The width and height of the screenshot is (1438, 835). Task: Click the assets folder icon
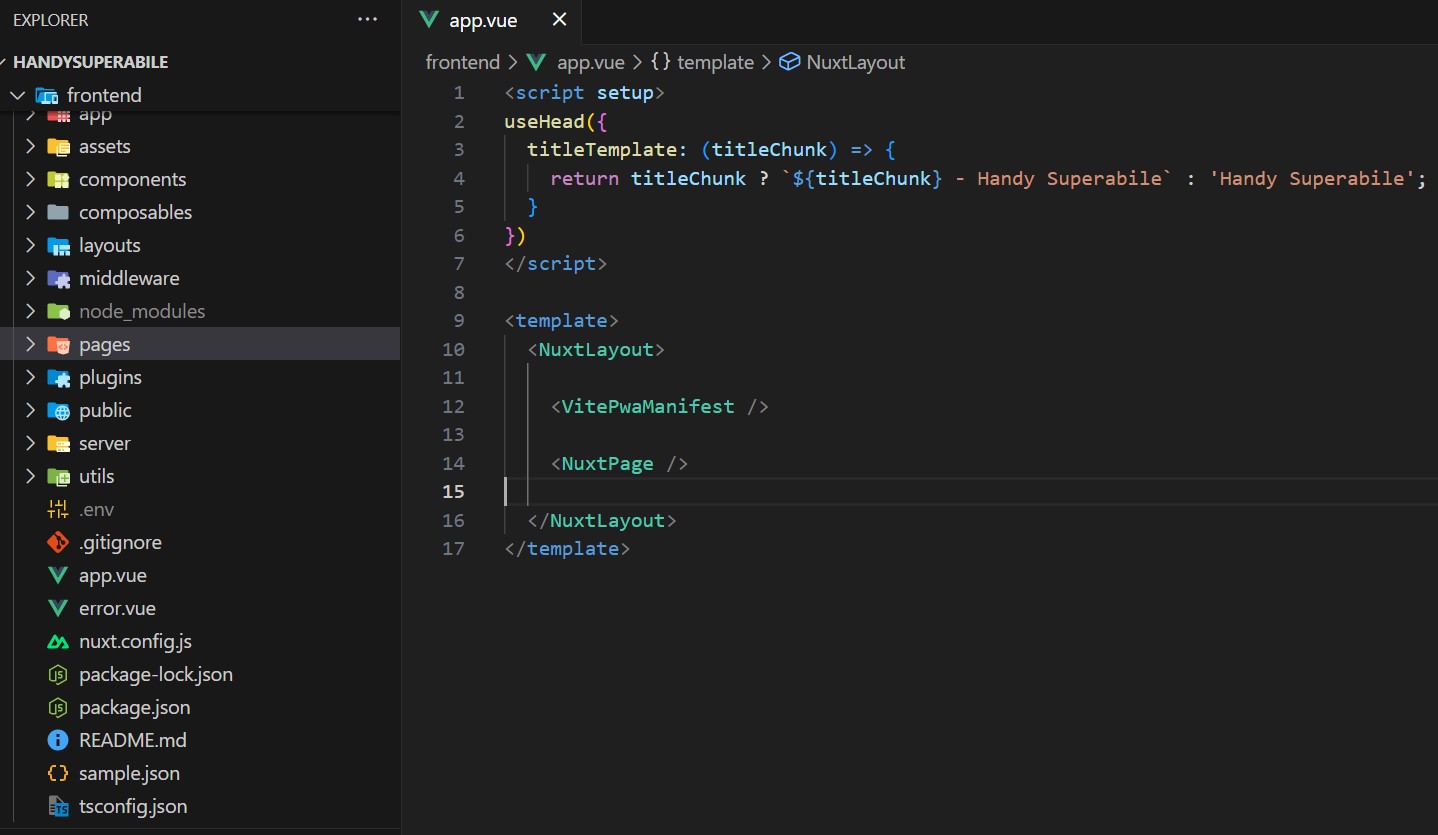58,147
